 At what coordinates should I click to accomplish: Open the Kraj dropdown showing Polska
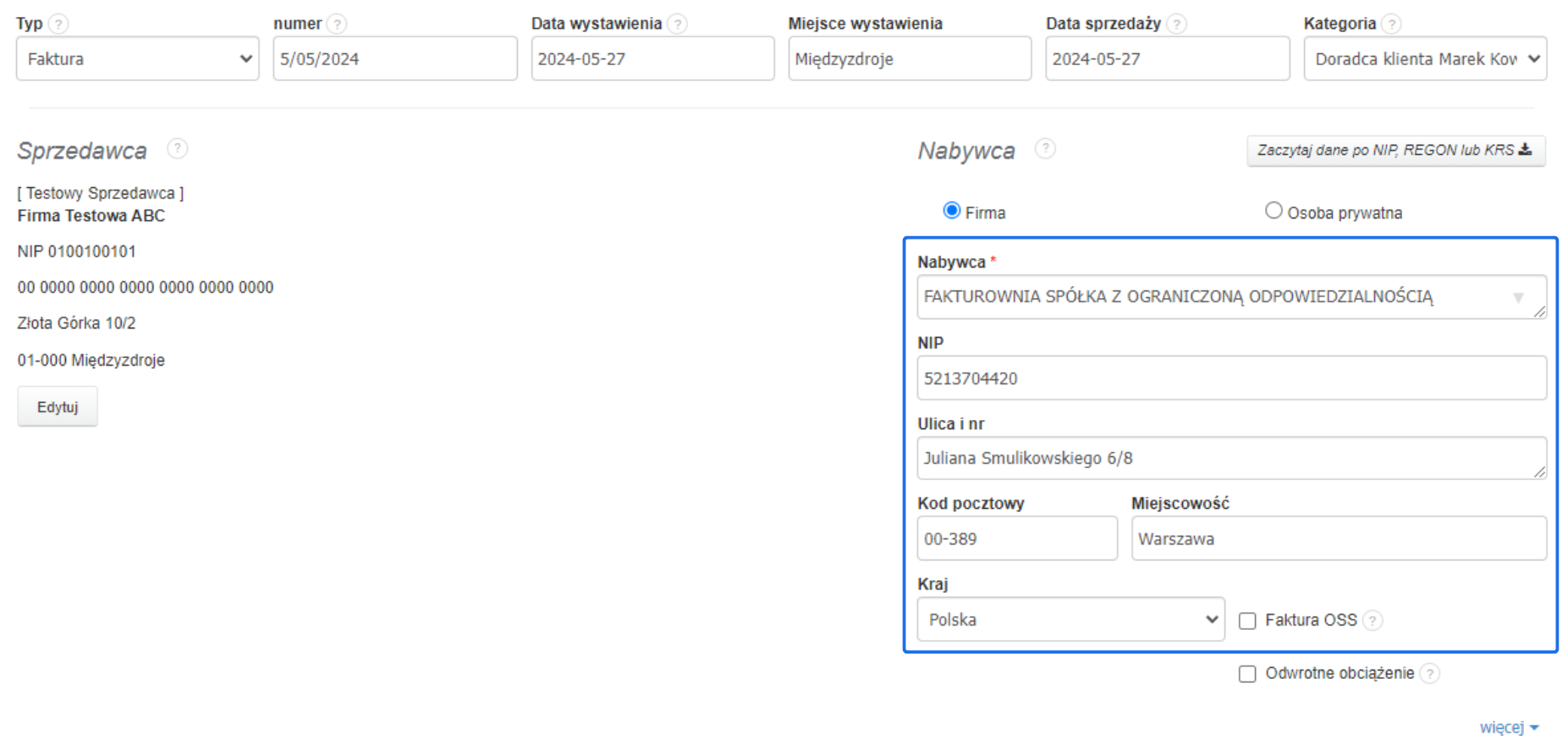click(x=1070, y=620)
